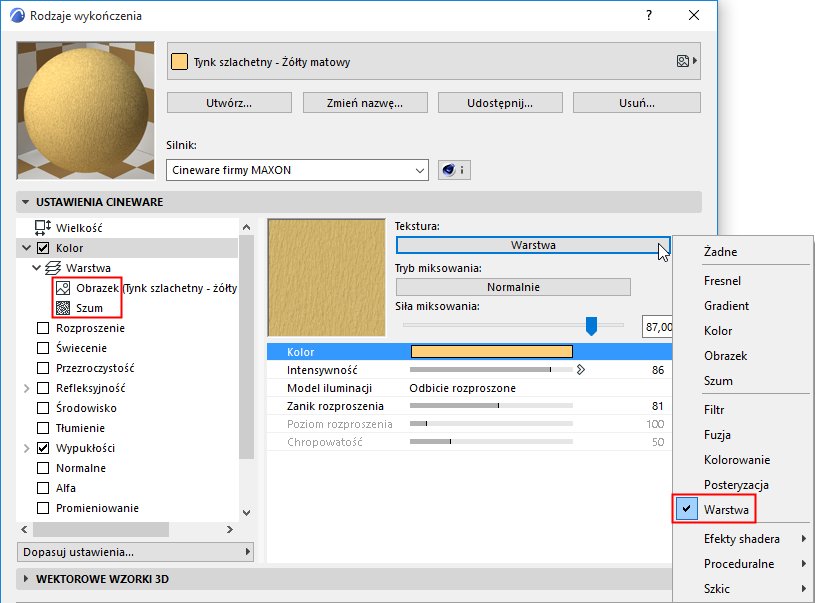The image size is (815, 603).
Task: Open the Cineware info icon next to engine
Action: [453, 169]
